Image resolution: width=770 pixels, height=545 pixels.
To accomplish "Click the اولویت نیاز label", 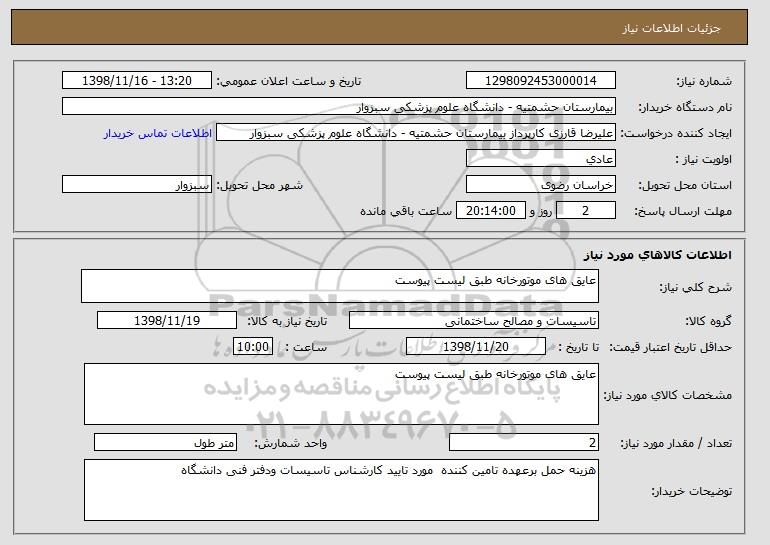I will tap(704, 159).
